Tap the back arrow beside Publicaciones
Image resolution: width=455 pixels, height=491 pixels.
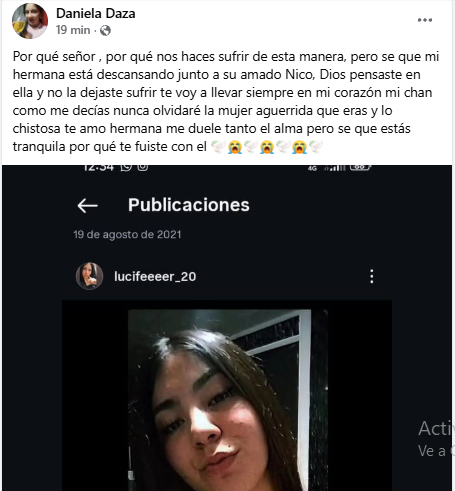87,205
